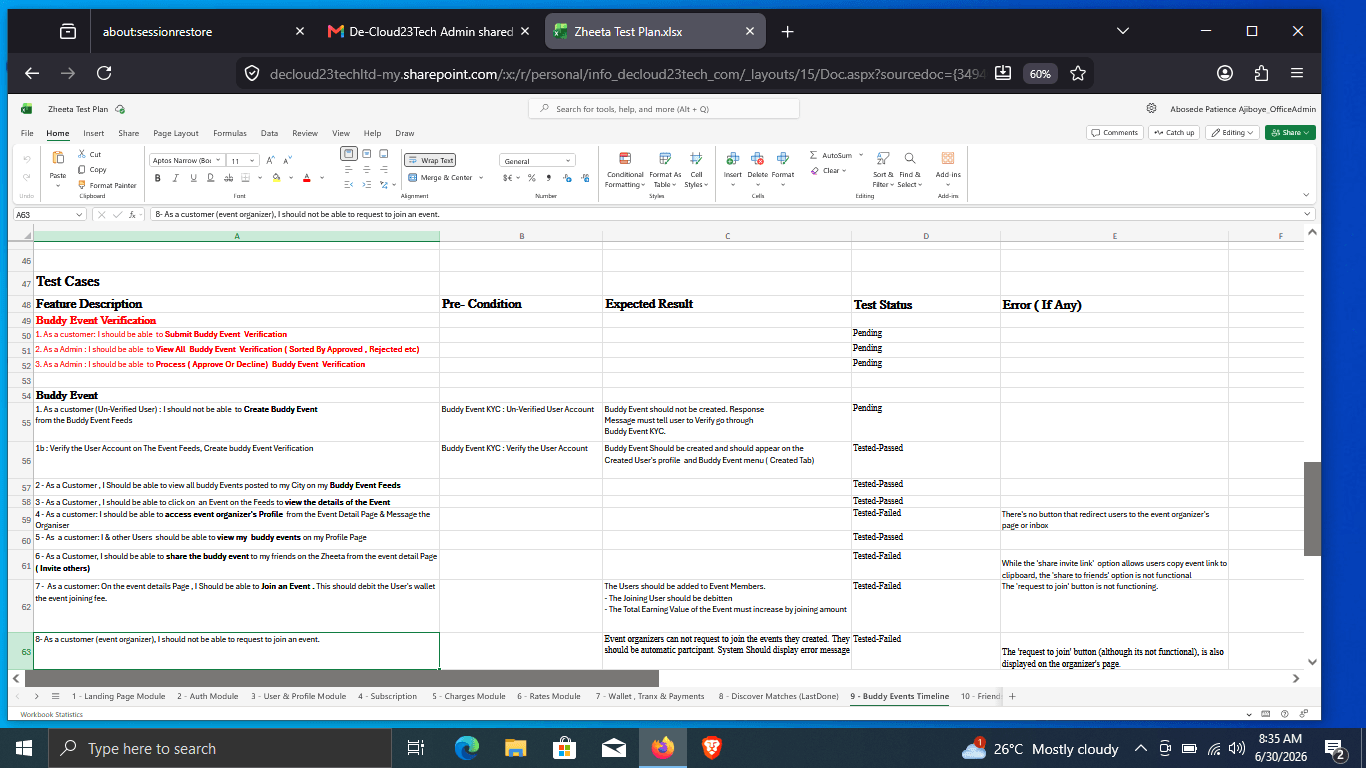Screen dimensions: 1366x768
Task: Open the File menu
Action: click(27, 133)
